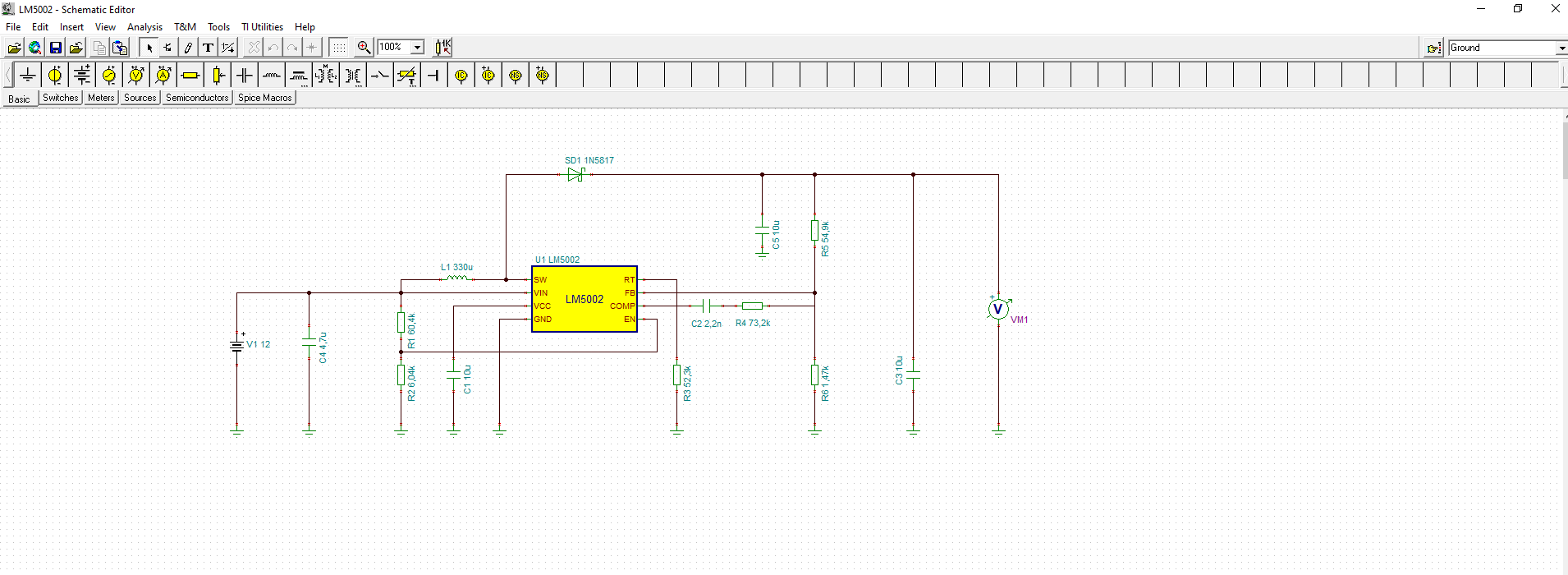1568x575 pixels.
Task: Switch to the Semiconductors tab
Action: point(197,98)
